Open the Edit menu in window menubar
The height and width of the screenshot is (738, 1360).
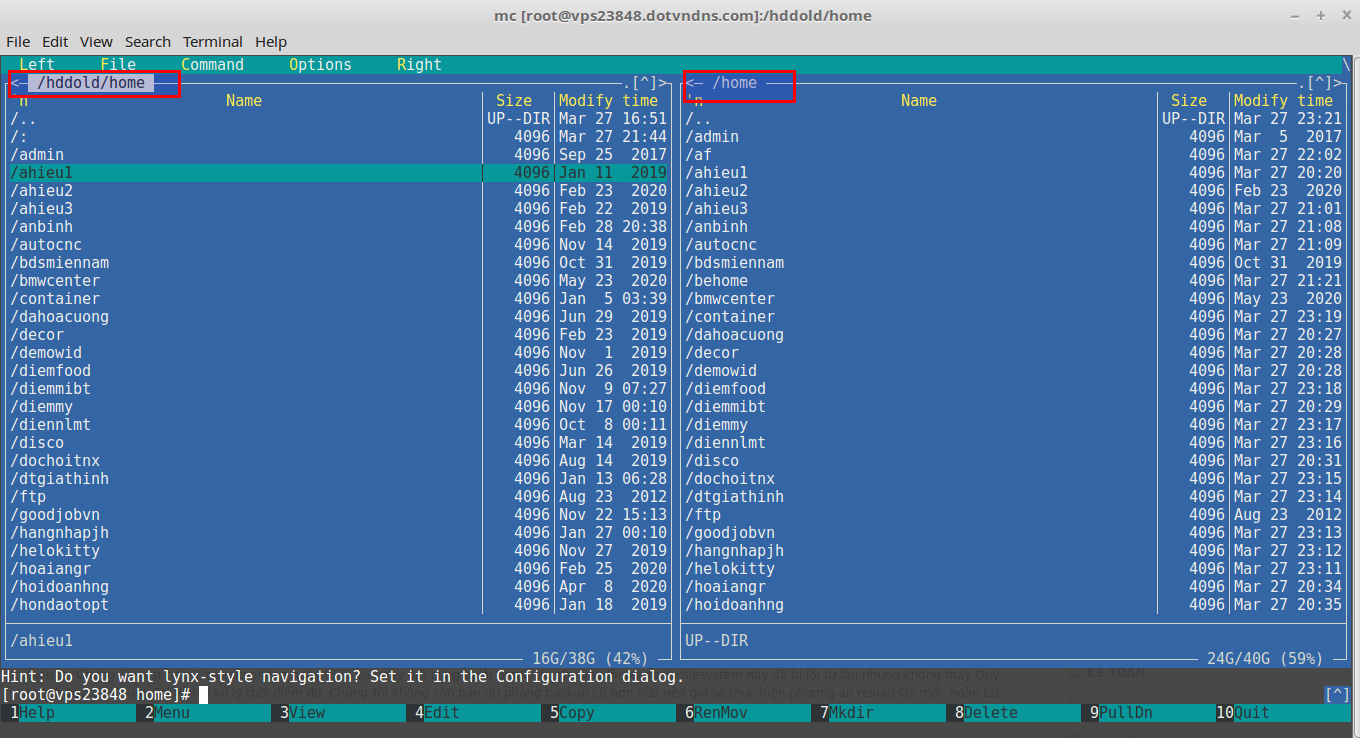[x=55, y=42]
